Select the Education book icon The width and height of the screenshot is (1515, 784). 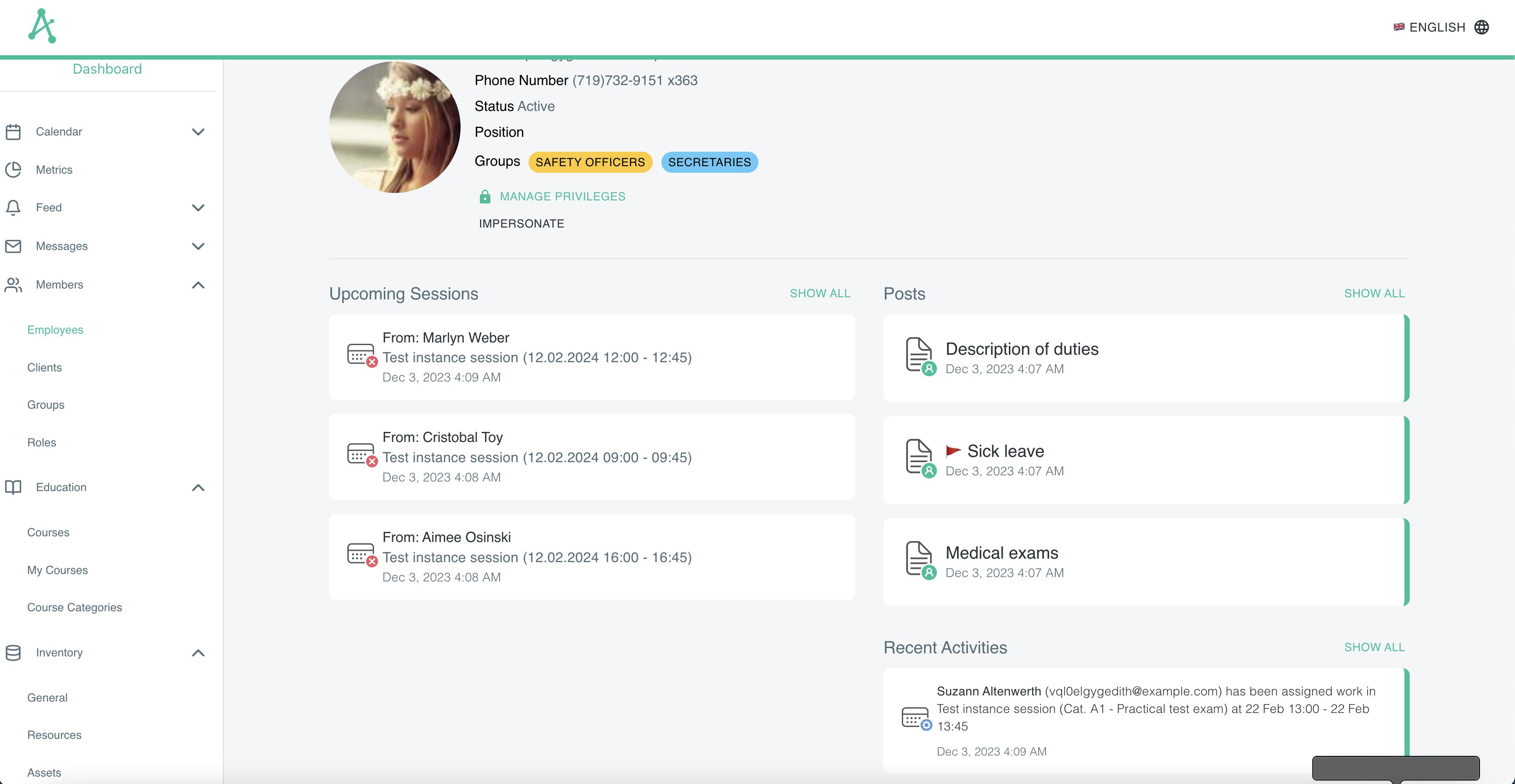pyautogui.click(x=14, y=487)
